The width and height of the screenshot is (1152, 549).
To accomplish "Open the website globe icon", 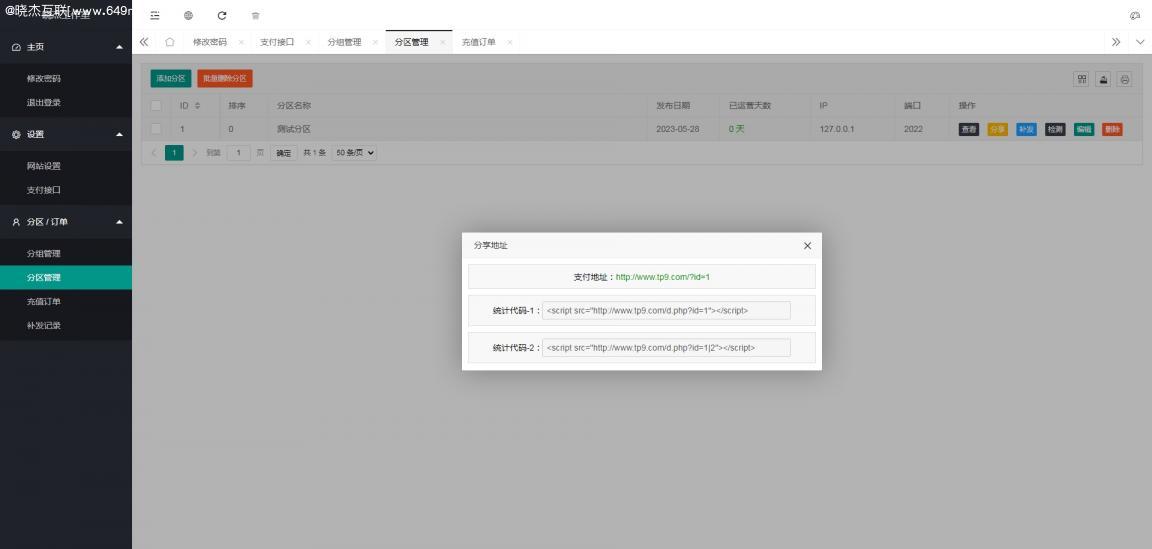I will (x=188, y=15).
